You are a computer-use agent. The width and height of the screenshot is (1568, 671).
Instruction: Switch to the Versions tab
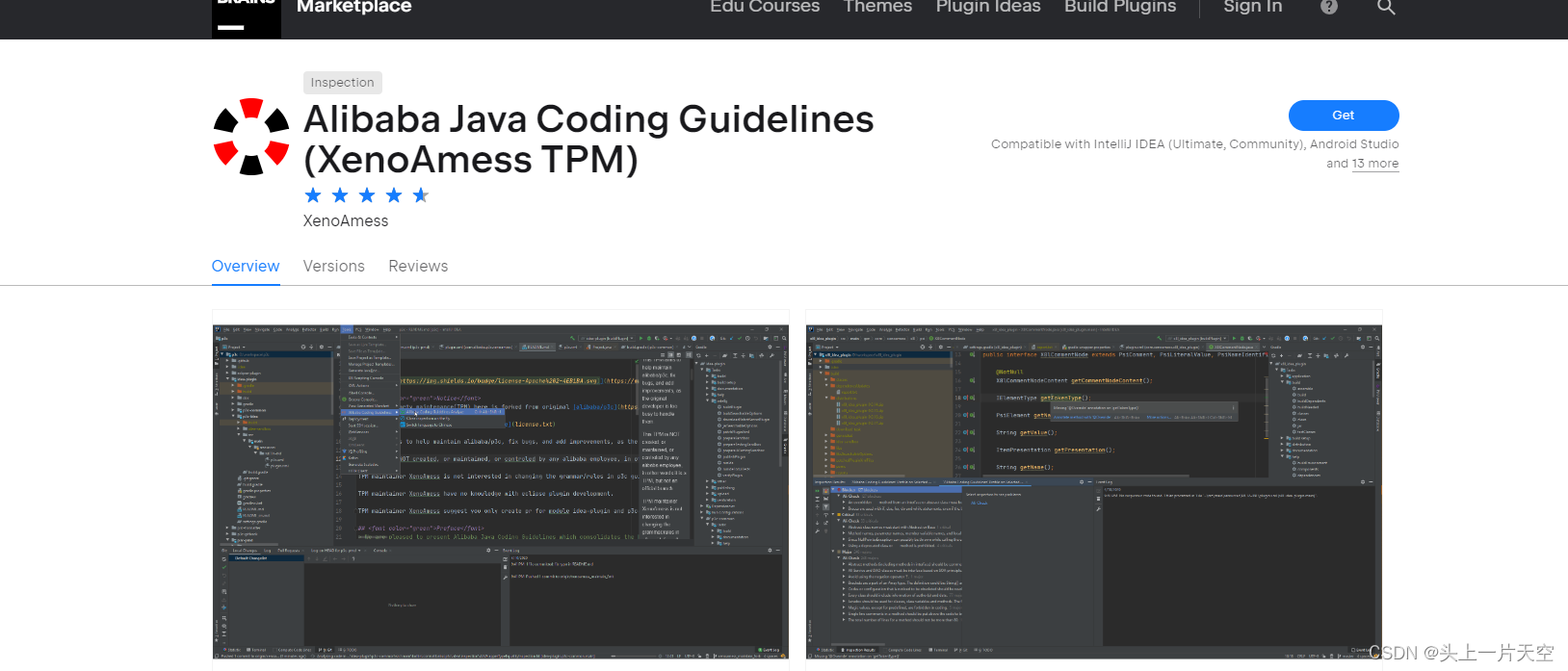[334, 267]
